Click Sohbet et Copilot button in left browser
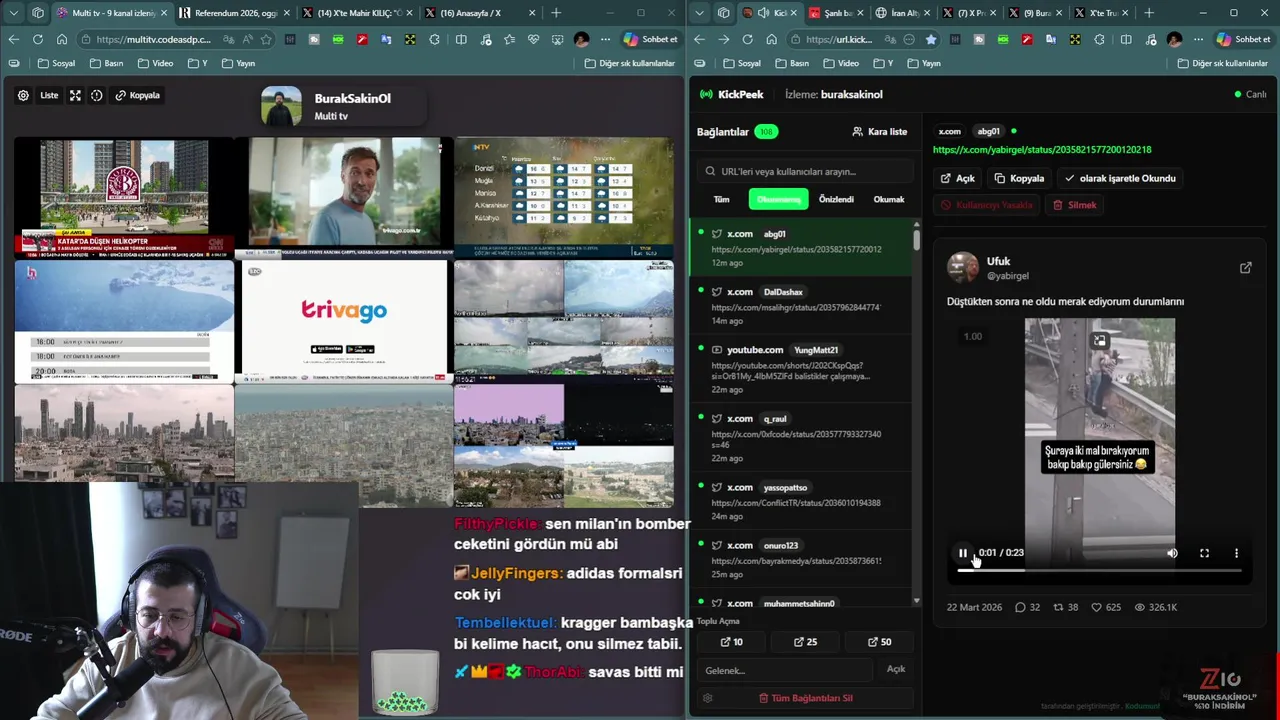Image resolution: width=1280 pixels, height=720 pixels. (651, 39)
